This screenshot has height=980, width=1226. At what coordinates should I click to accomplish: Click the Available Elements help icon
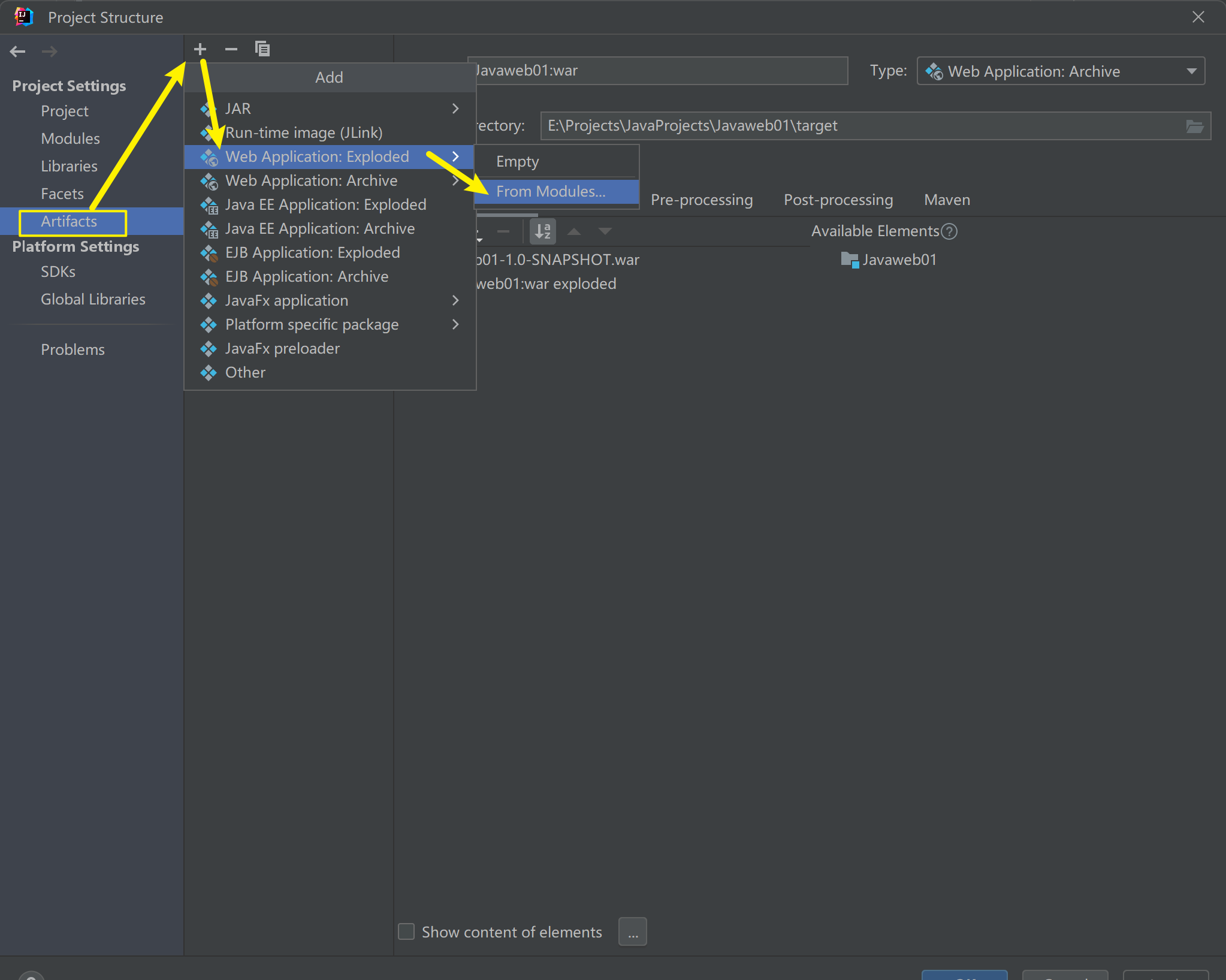tap(949, 231)
